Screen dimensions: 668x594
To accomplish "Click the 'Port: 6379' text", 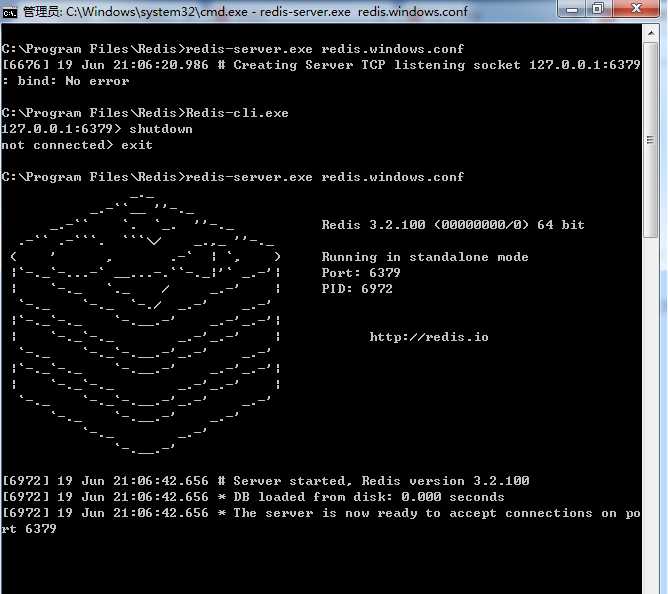I will tap(361, 273).
